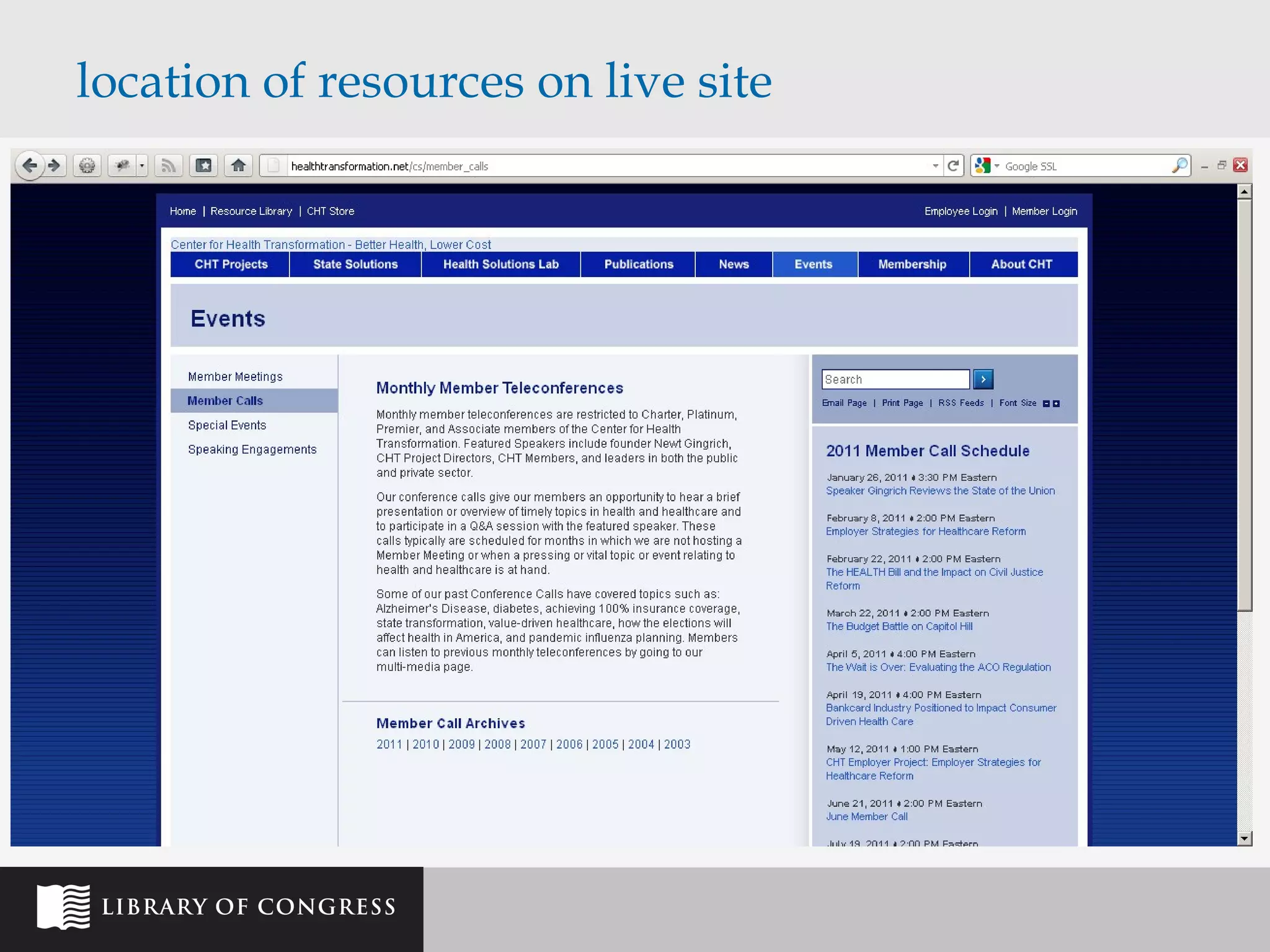Screen dimensions: 1270x952
Task: Expand the search engine selector arrow
Action: (x=997, y=166)
